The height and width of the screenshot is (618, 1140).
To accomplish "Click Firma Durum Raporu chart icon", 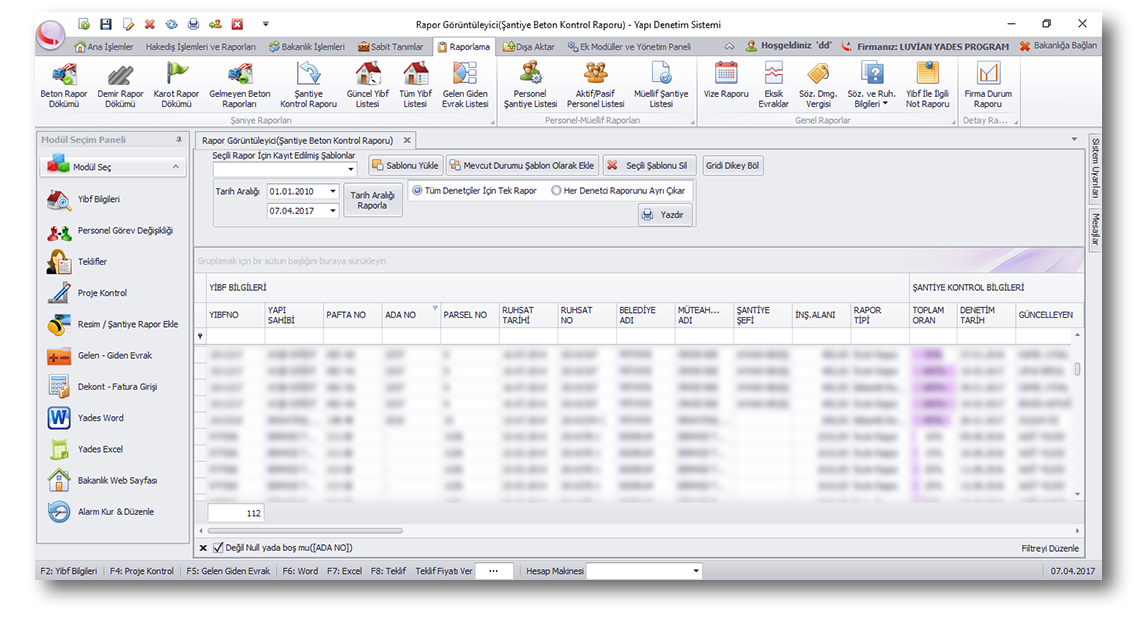I will (x=987, y=74).
